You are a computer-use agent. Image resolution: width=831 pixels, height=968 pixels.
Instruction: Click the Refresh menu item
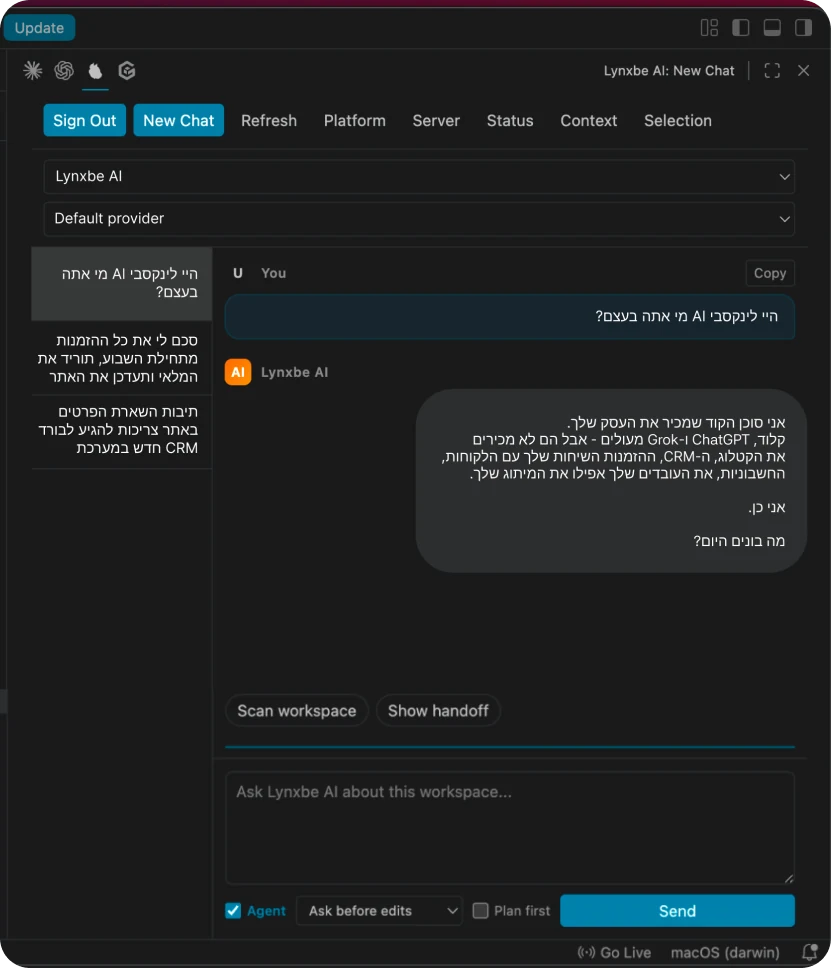(269, 120)
